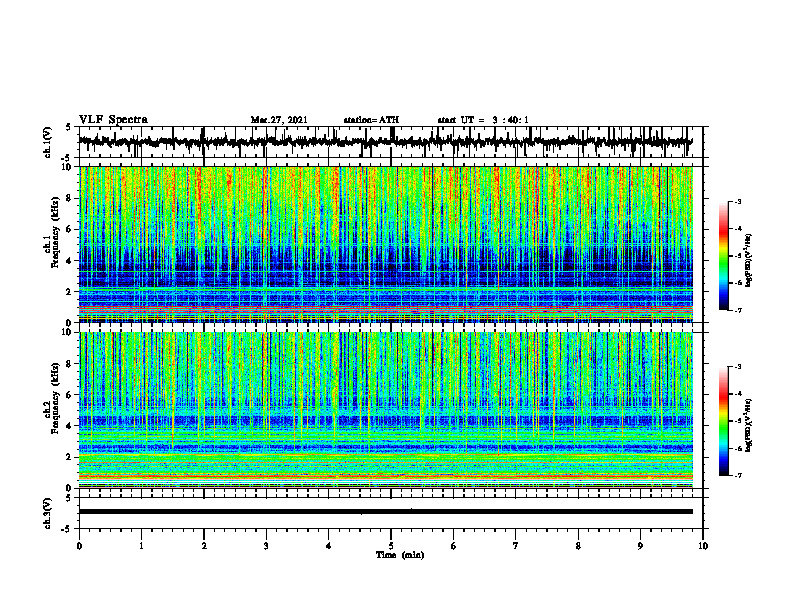Click inside the ch.2 spectrogram panel
The height and width of the screenshot is (612, 792).
click(386, 410)
